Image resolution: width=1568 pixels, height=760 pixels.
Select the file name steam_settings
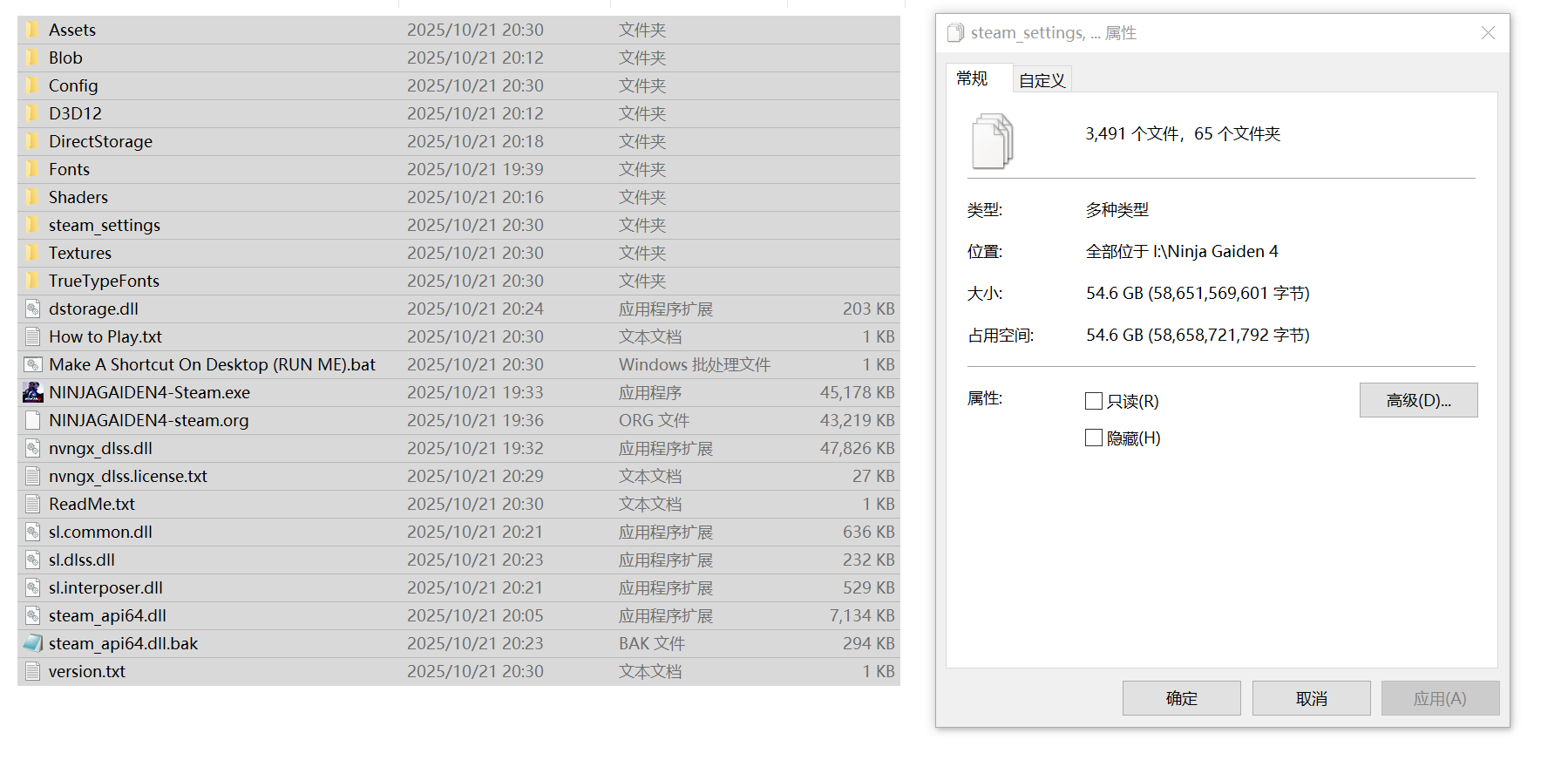105,225
